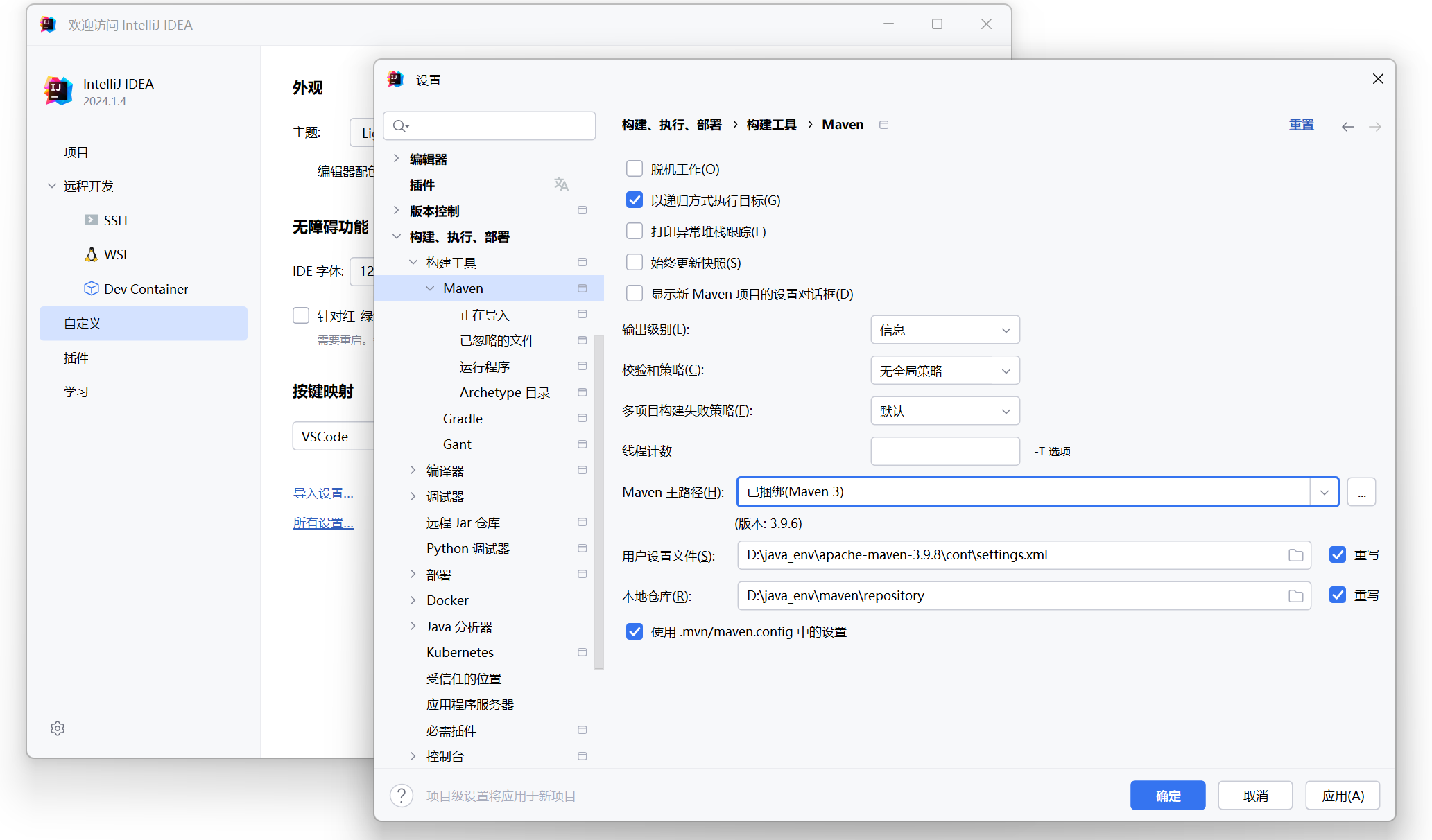
Task: Select 插件 in welcome sidebar
Action: [x=144, y=358]
